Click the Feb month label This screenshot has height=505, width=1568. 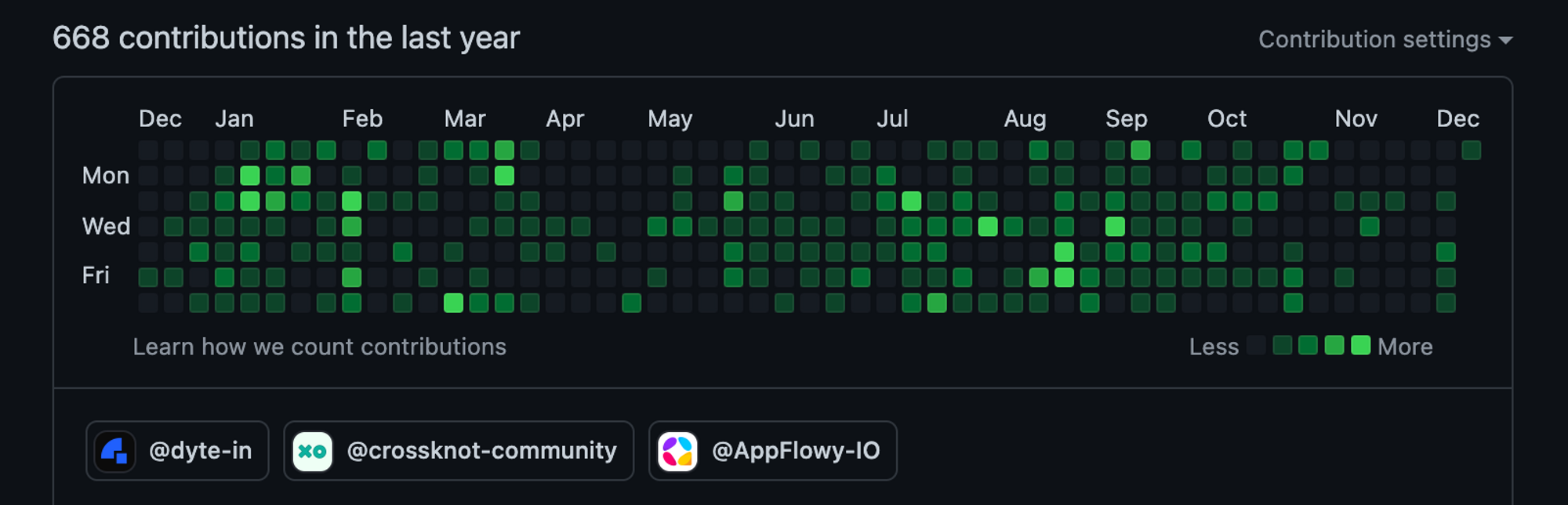pos(362,118)
